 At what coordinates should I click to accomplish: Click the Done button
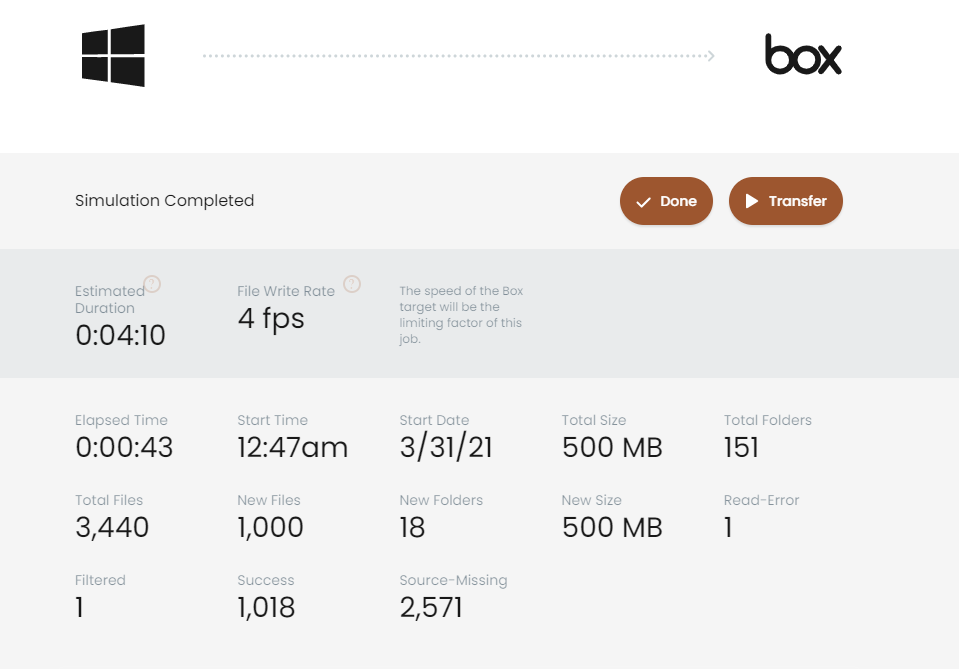(x=666, y=201)
